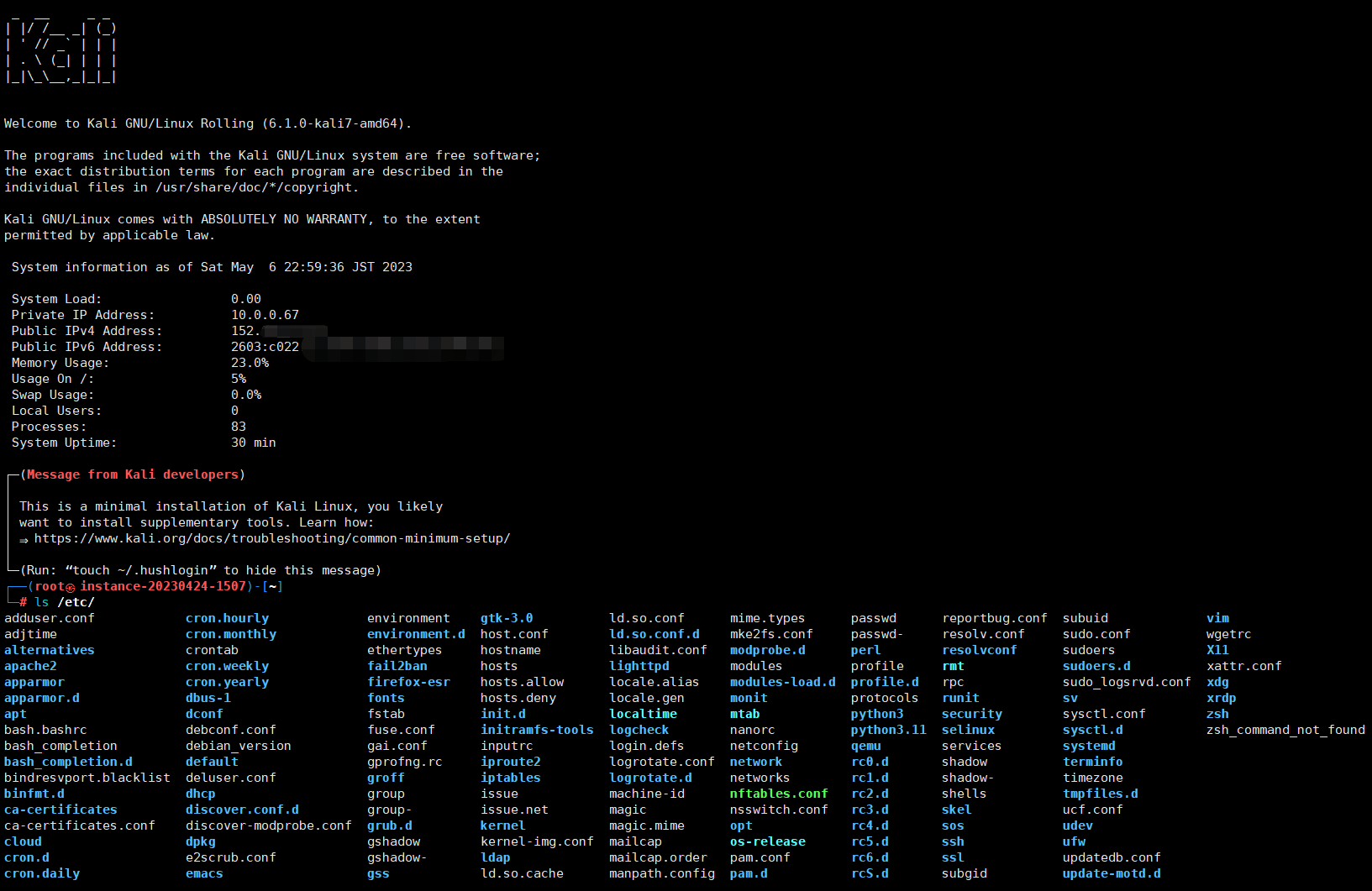Image resolution: width=1372 pixels, height=891 pixels.
Task: Select the Private IP Address value 10.0.0.67
Action: tap(265, 315)
